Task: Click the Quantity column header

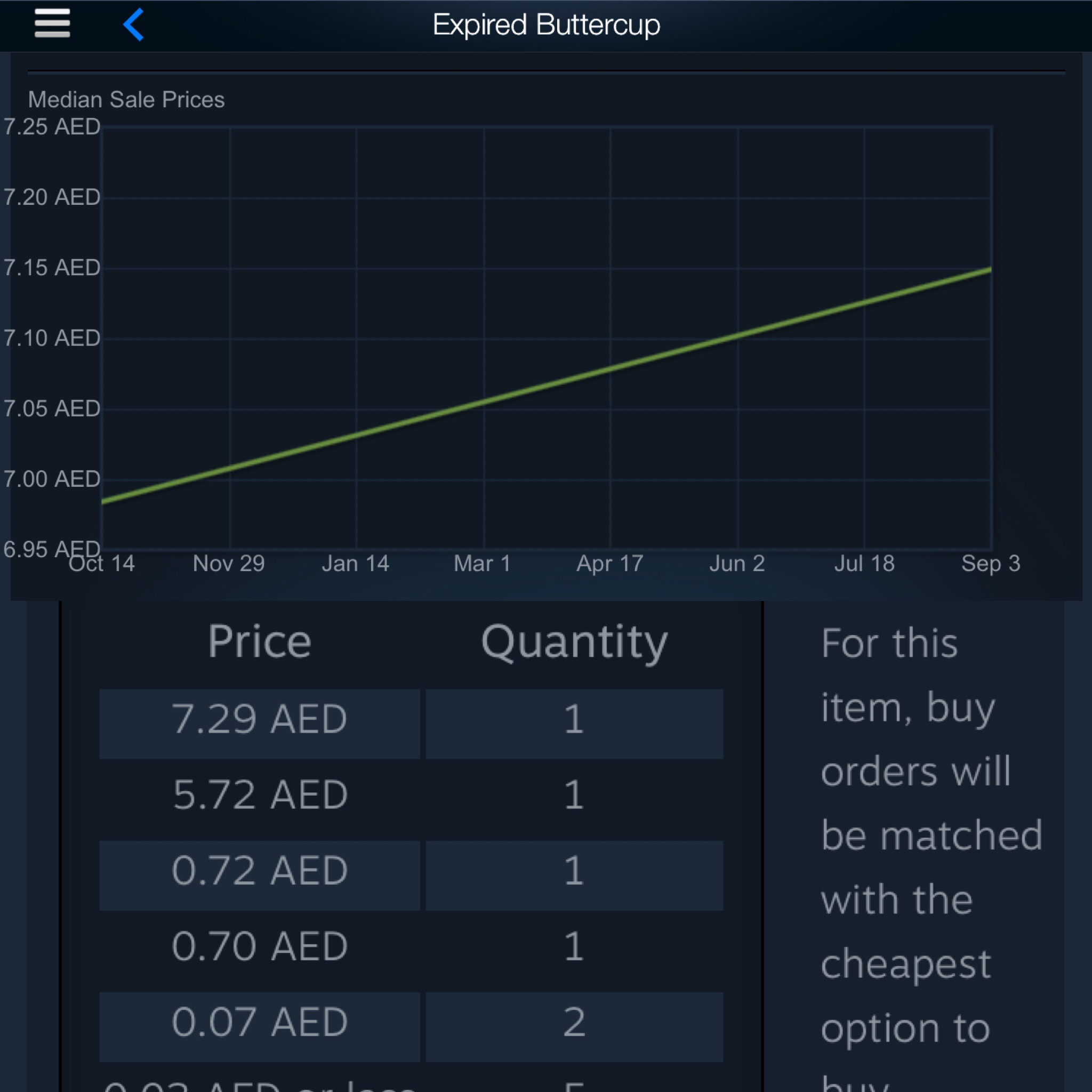Action: point(574,643)
